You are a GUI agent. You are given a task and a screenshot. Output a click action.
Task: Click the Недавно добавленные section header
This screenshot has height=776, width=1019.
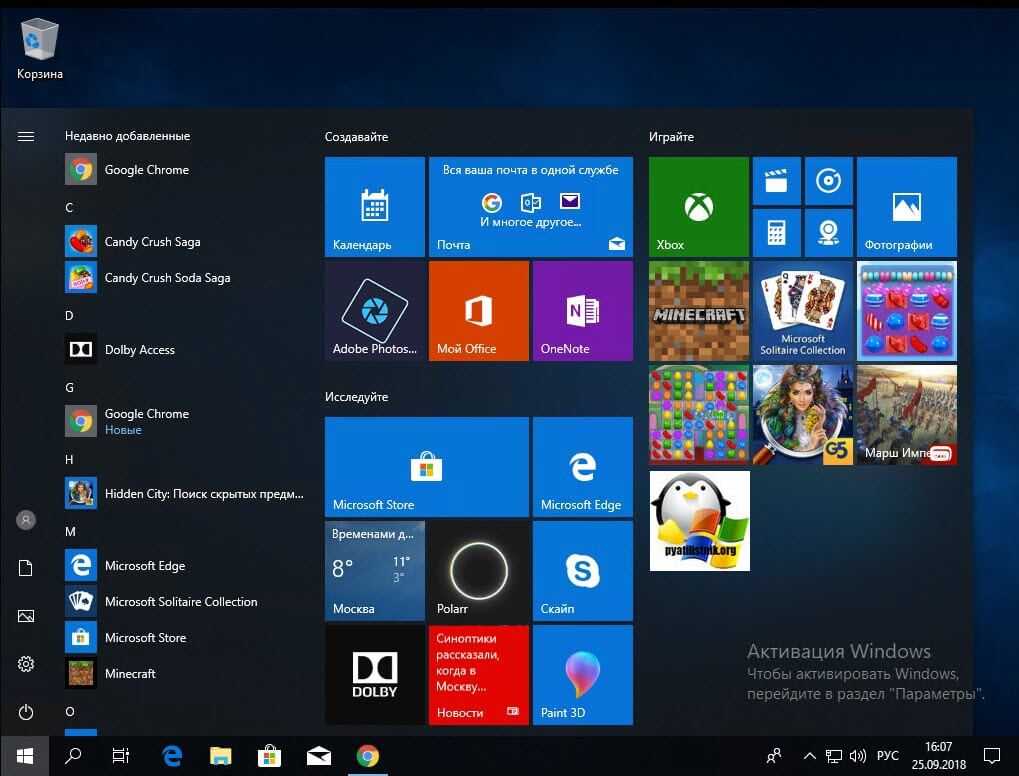coord(127,136)
